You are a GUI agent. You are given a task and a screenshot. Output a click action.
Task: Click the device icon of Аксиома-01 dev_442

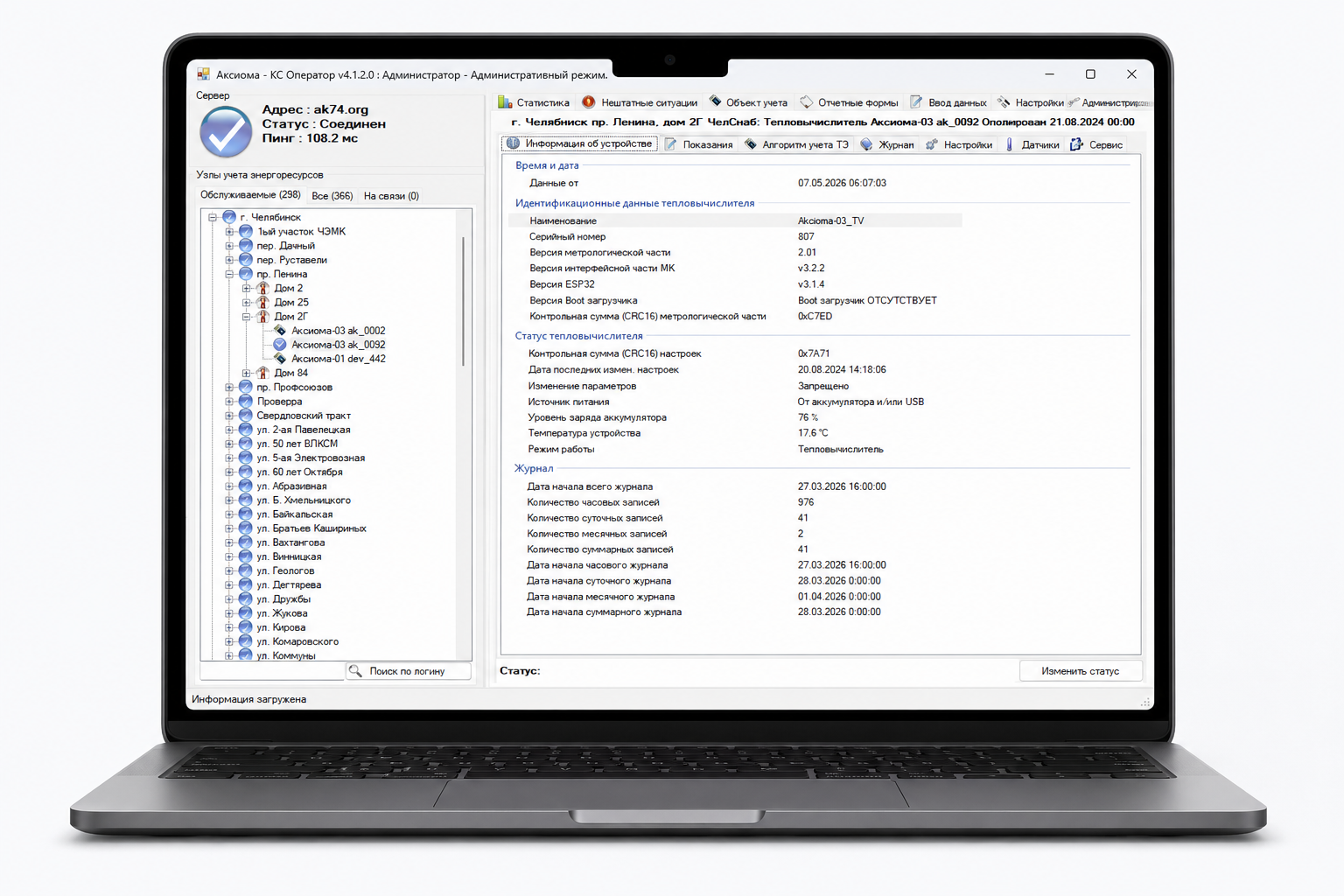click(x=280, y=359)
